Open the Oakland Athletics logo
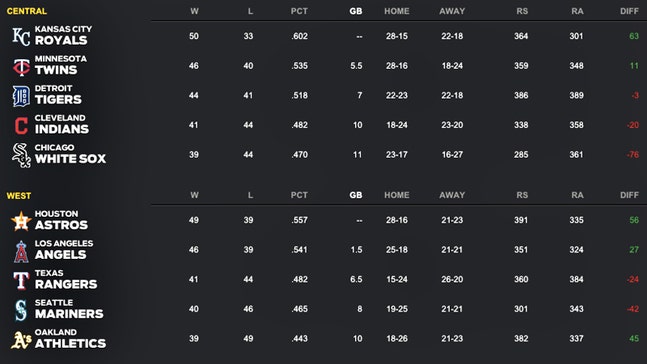 (x=21, y=340)
